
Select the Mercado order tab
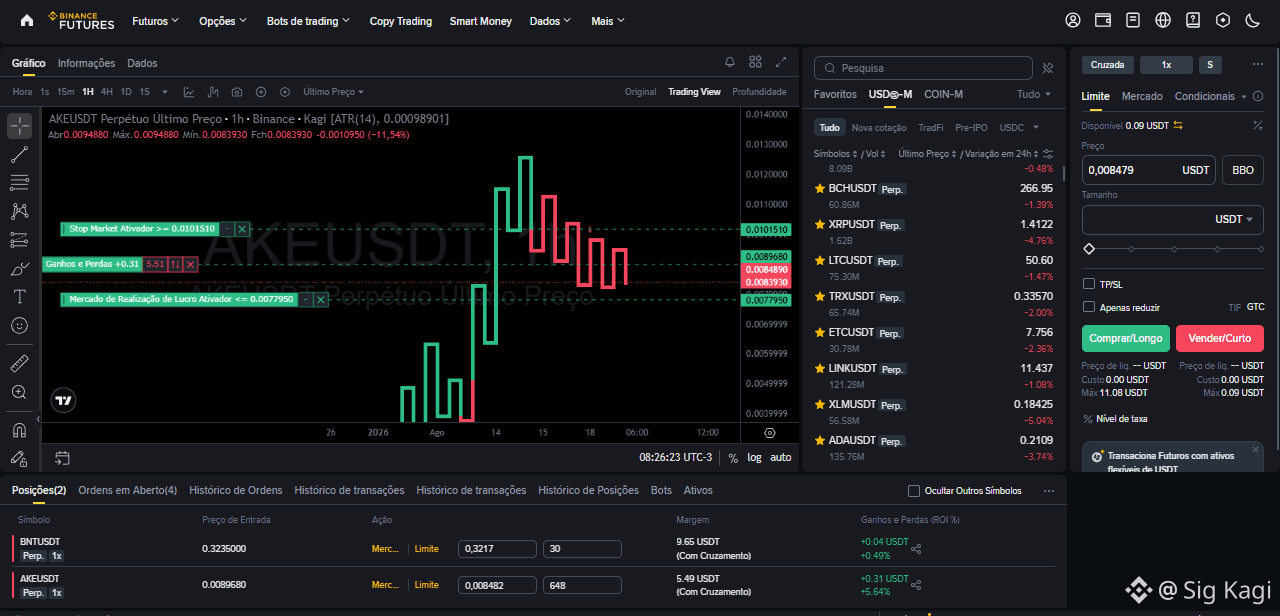pyautogui.click(x=1142, y=96)
